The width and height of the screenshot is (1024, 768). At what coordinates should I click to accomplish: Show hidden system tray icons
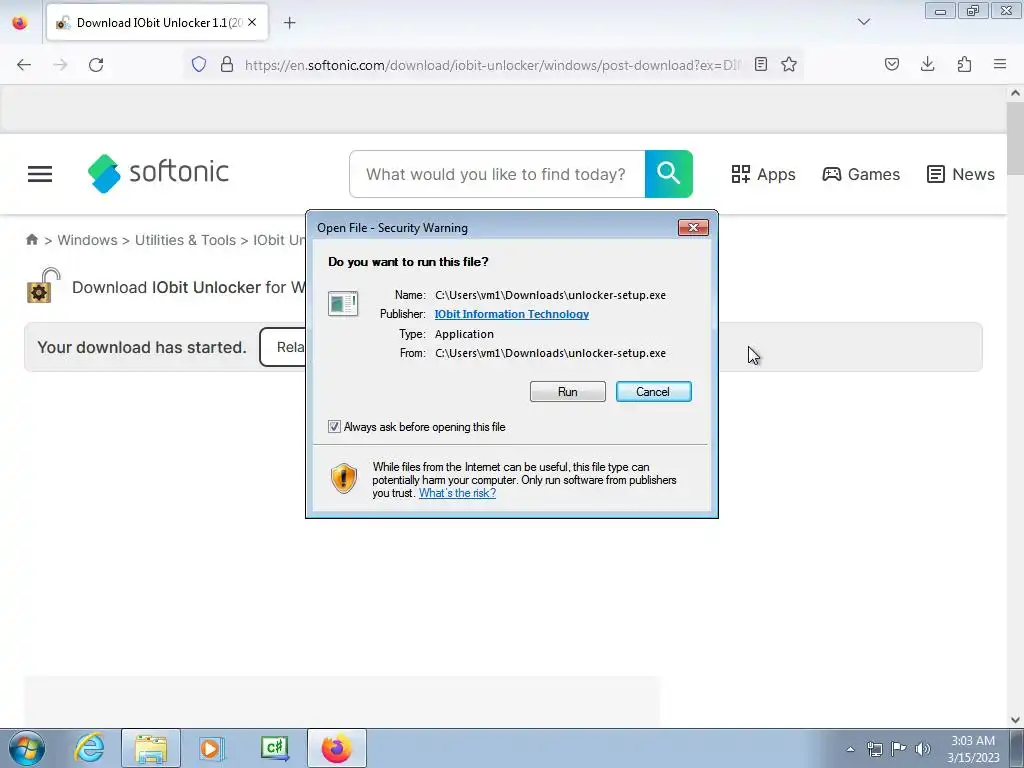pyautogui.click(x=850, y=749)
